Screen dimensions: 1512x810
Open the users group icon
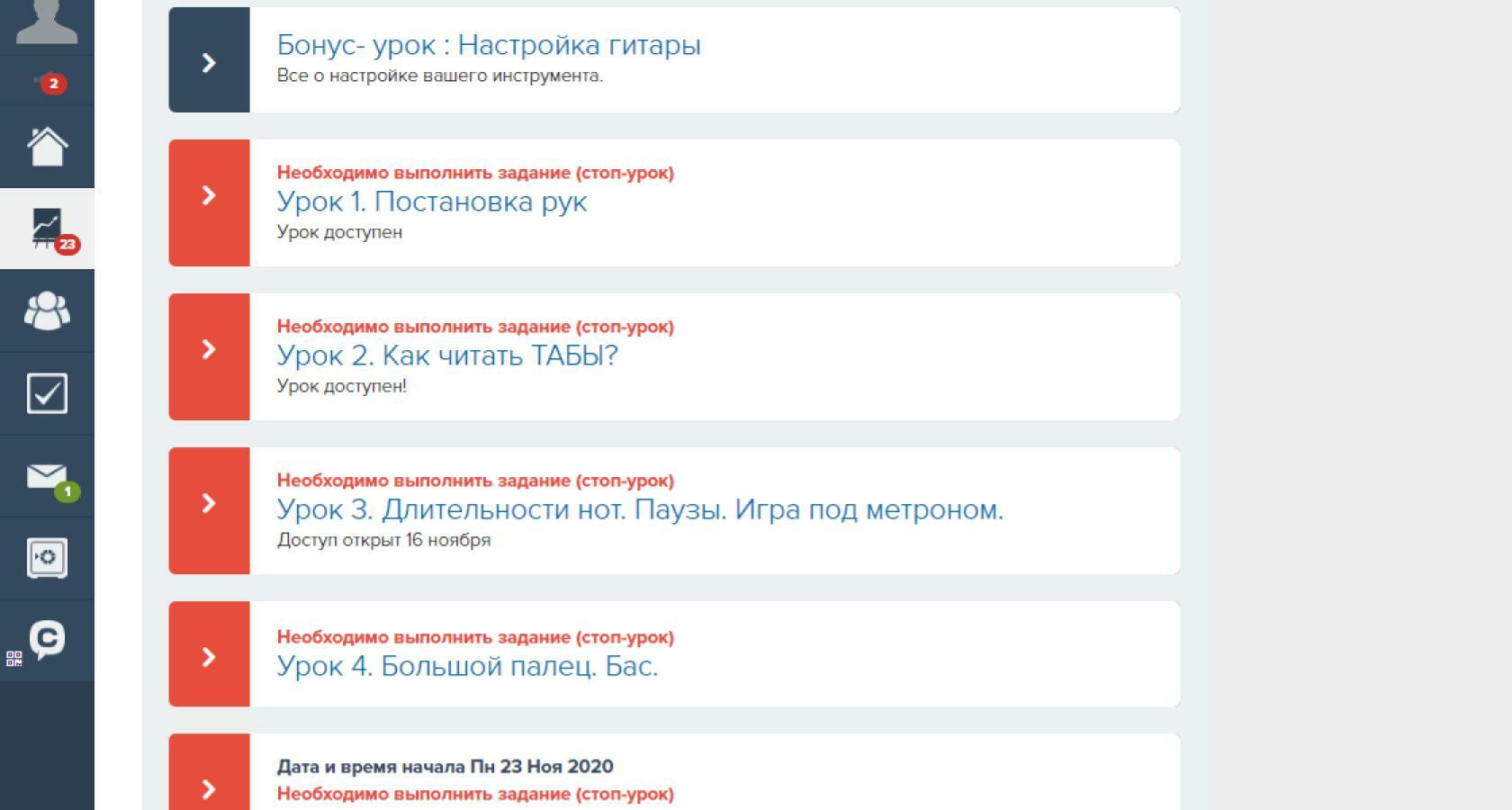(x=47, y=310)
